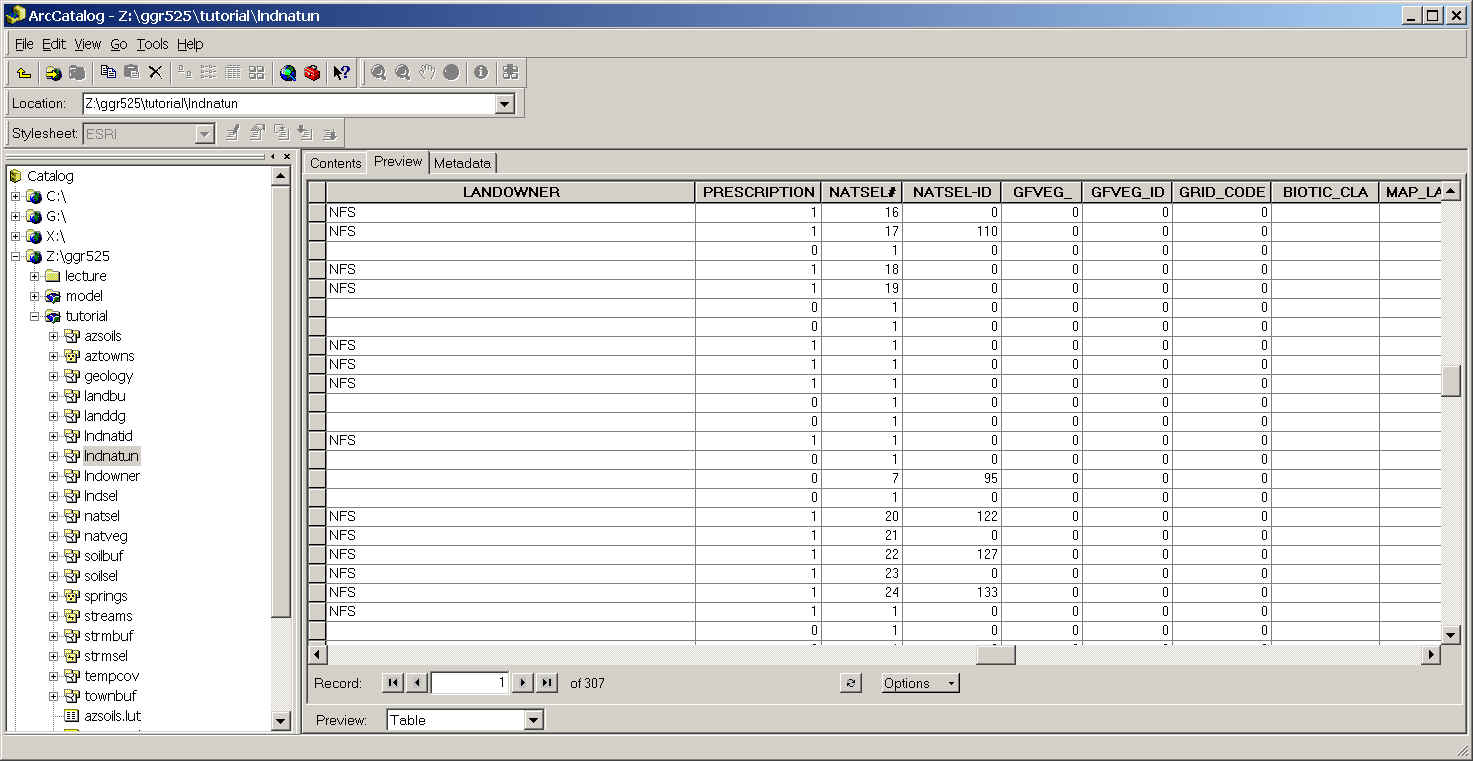Screen dimensions: 1473x761
Task: Click the Copy toolbar icon
Action: coord(108,72)
